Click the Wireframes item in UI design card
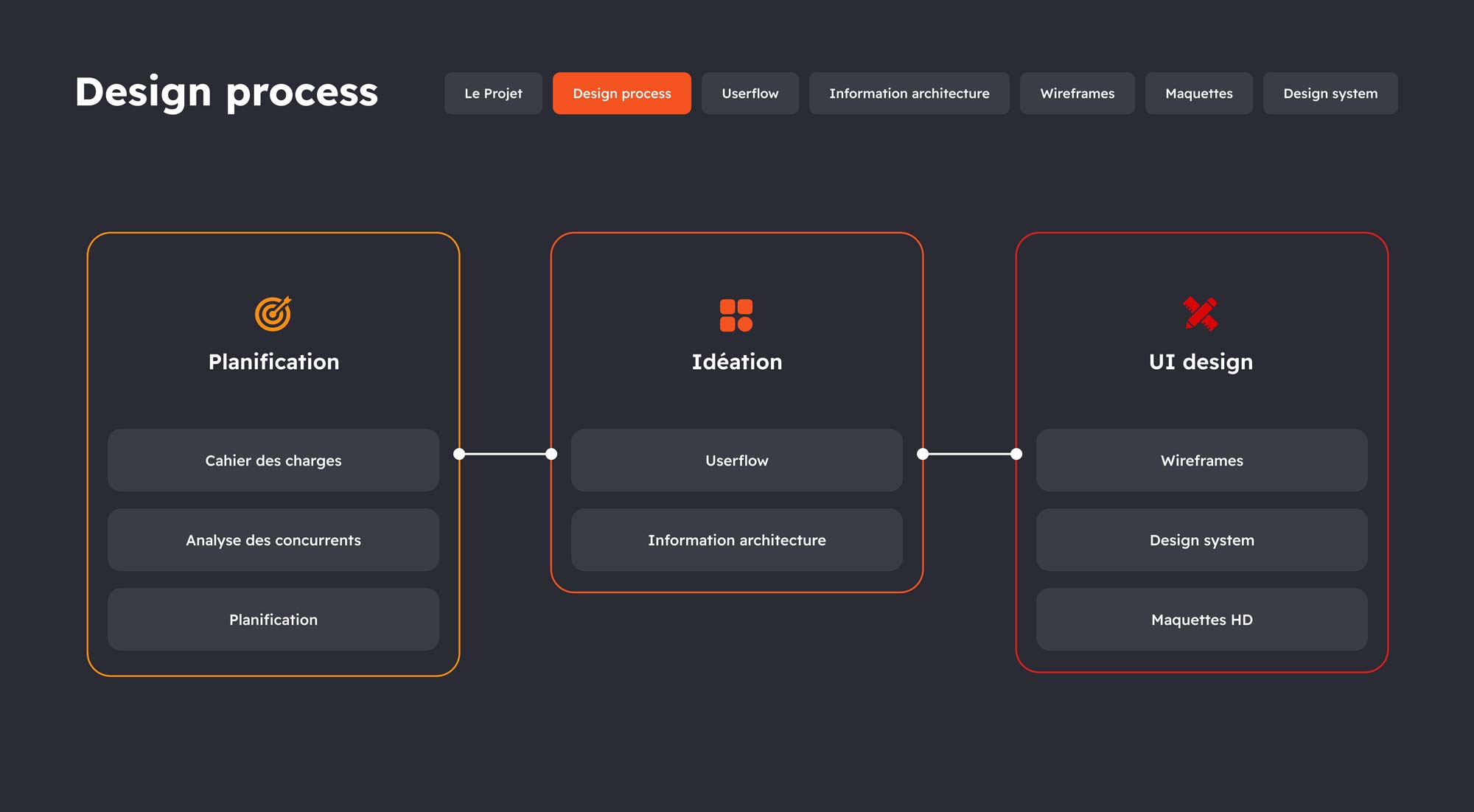1474x812 pixels. [x=1201, y=461]
